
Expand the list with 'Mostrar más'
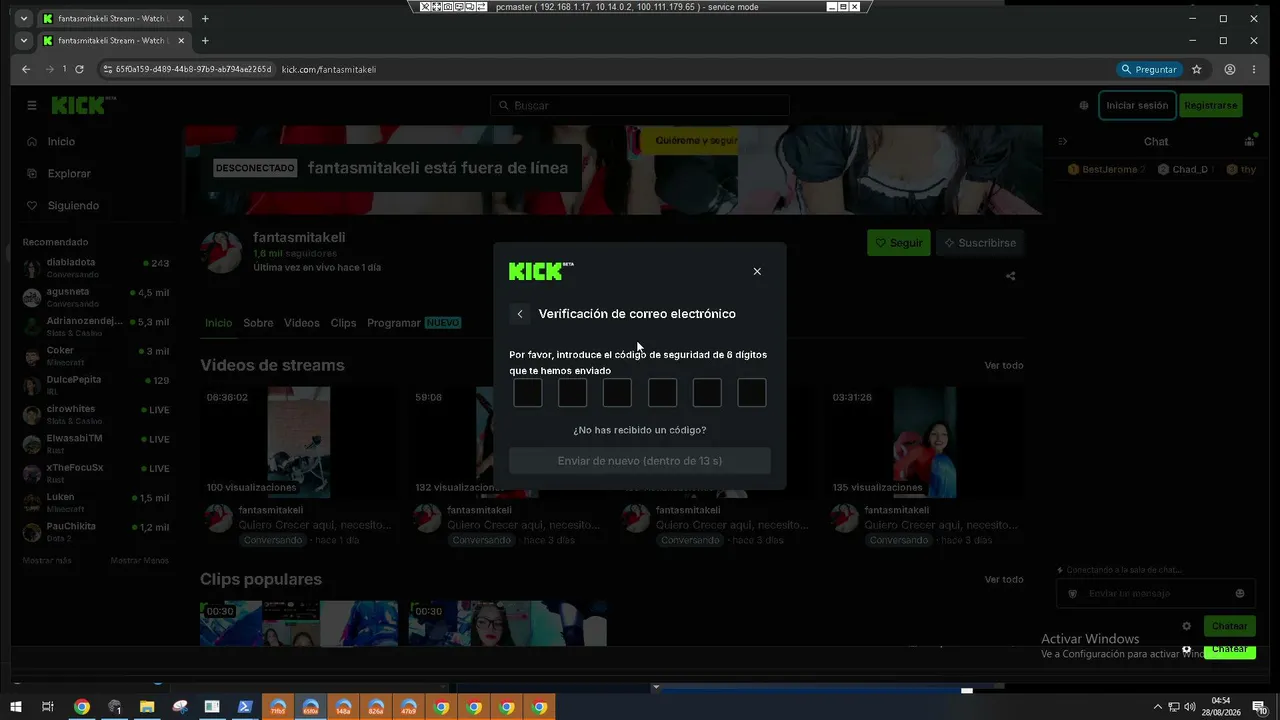pos(47,561)
